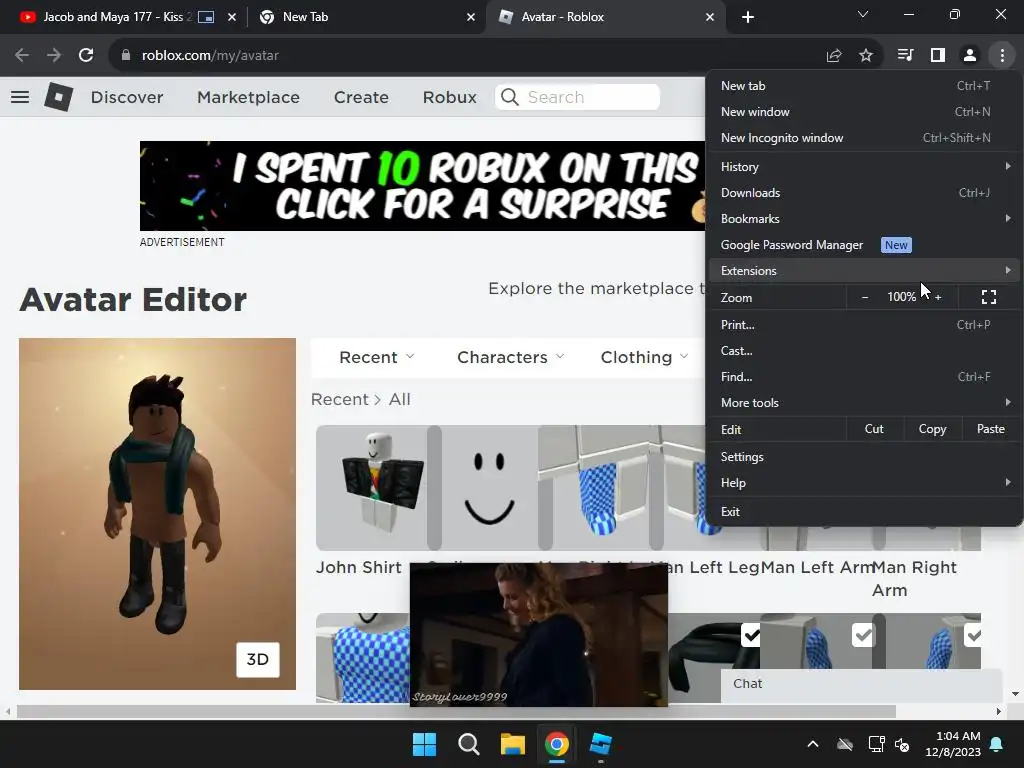Screen dimensions: 1024x768
Task: Click the browser forward arrow
Action: pos(54,56)
